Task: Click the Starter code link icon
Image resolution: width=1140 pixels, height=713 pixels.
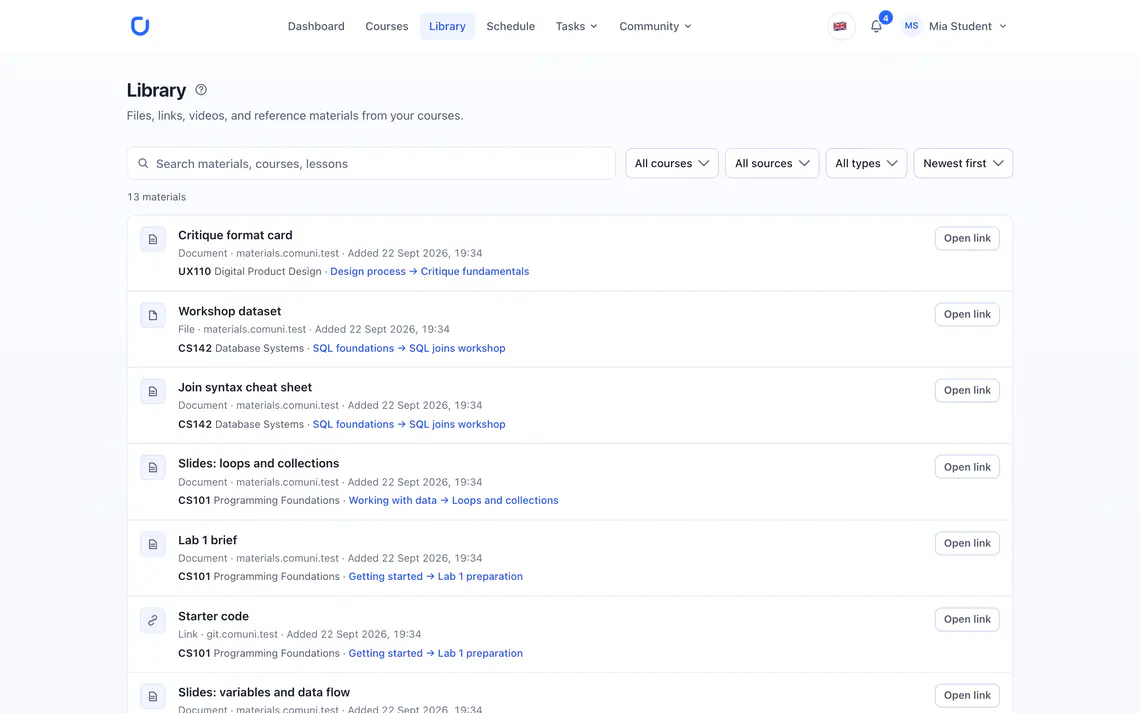Action: (153, 620)
